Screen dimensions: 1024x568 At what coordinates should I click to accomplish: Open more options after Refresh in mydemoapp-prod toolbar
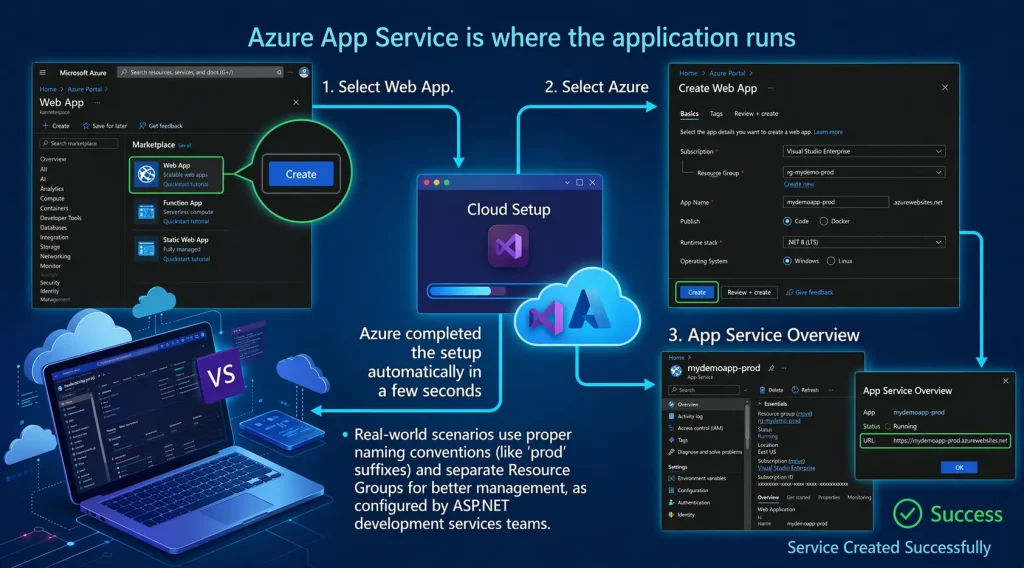pyautogui.click(x=831, y=390)
